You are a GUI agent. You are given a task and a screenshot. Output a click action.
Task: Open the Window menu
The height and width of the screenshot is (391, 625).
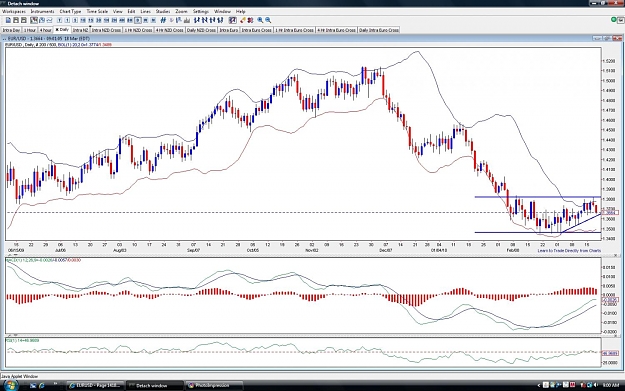[x=222, y=12]
